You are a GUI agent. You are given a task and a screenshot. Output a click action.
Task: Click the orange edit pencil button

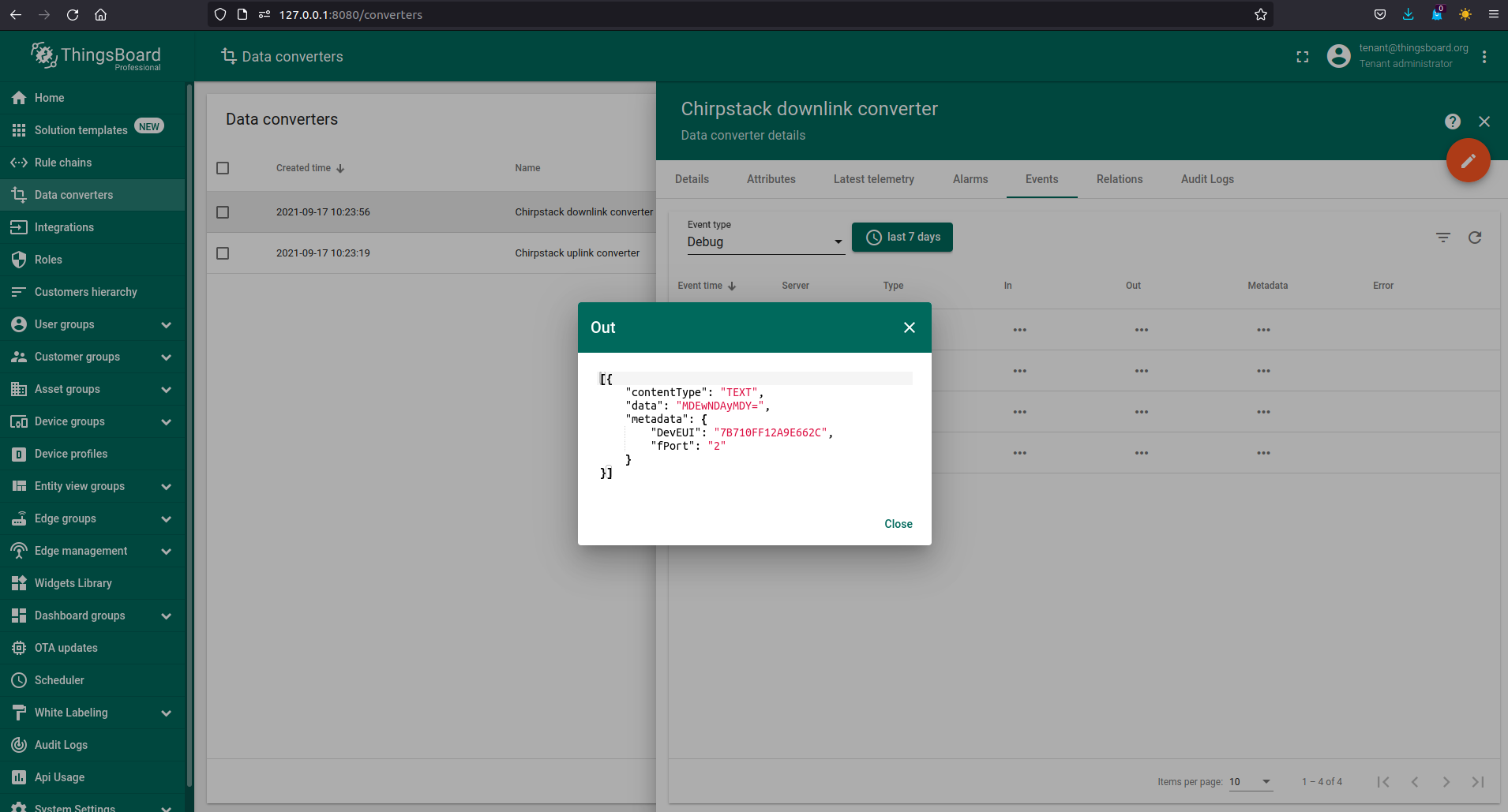[x=1468, y=161]
